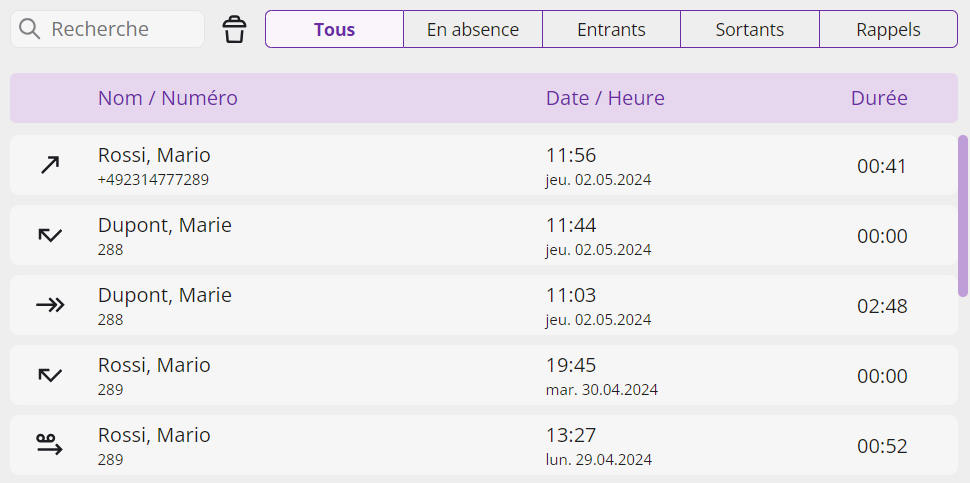Click missed call icon for Dupont 11:44
This screenshot has height=483, width=970.
50,235
